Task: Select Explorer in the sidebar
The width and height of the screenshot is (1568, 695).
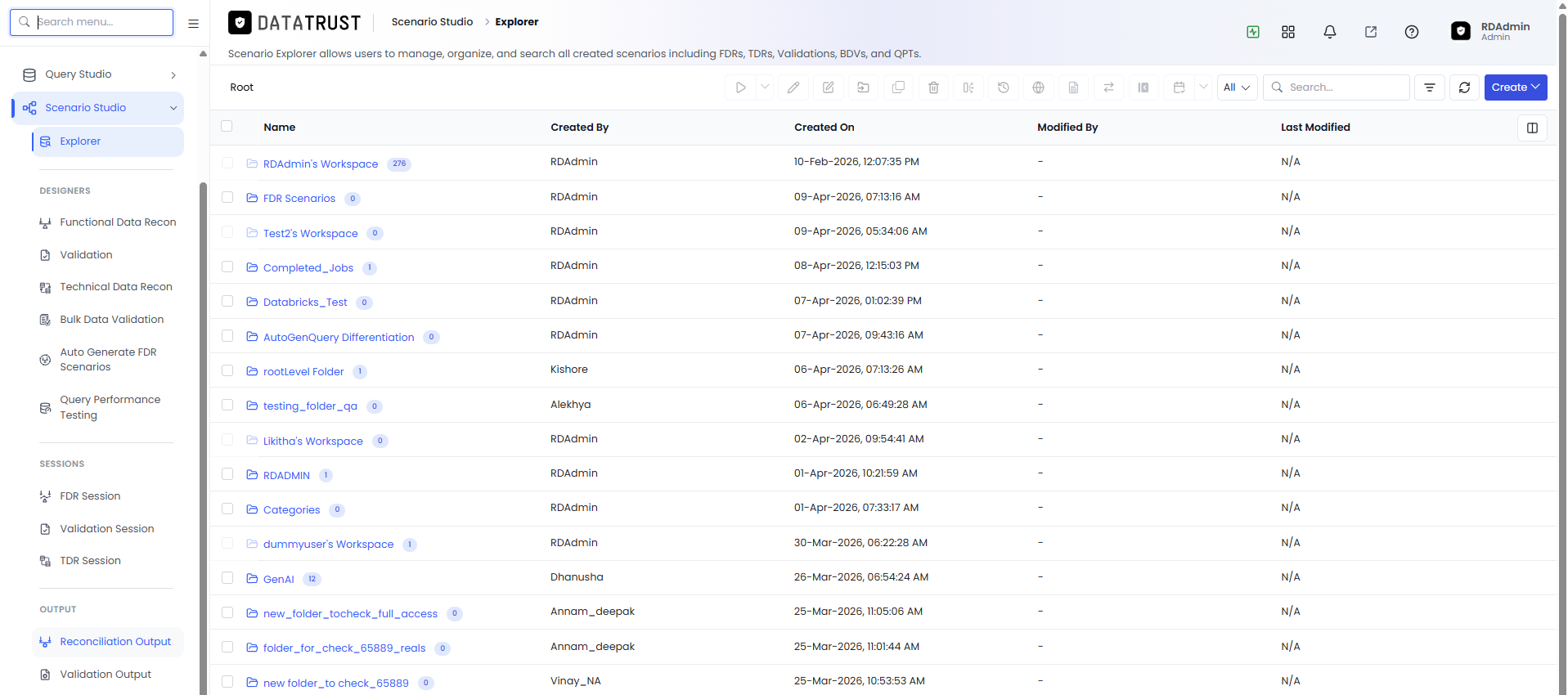Action: (108, 141)
